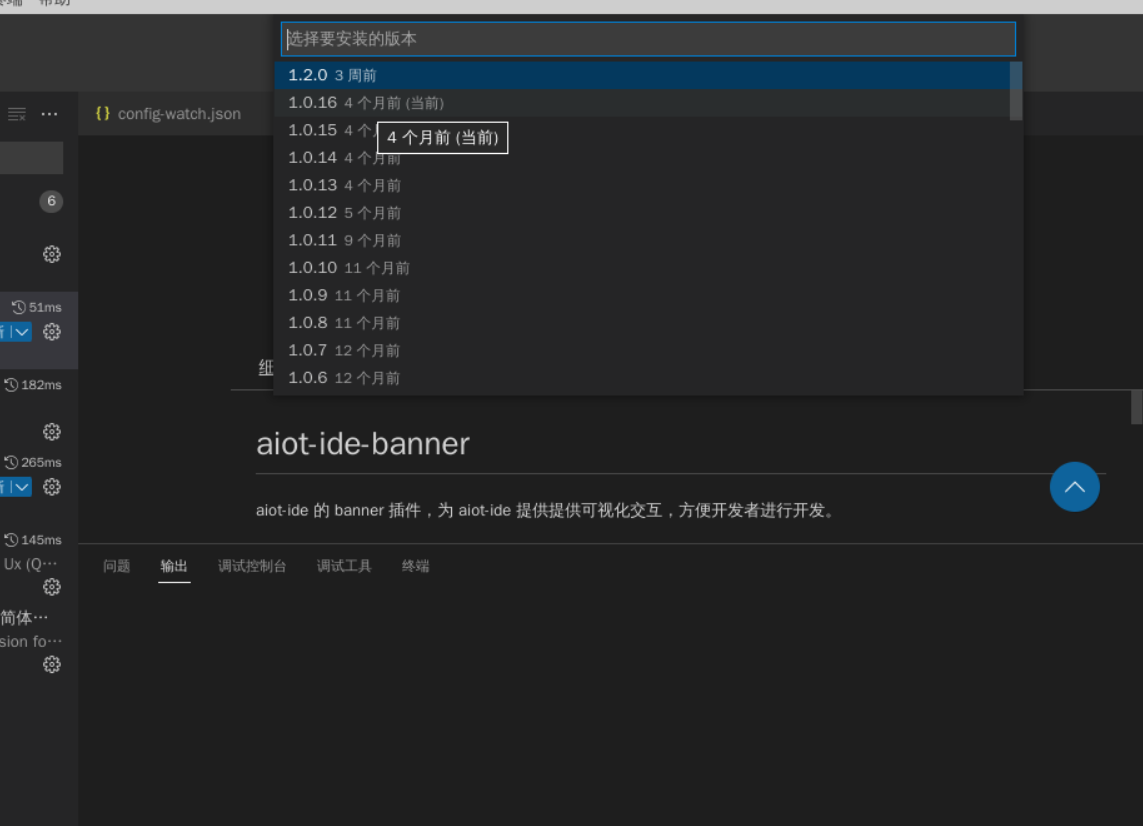Viewport: 1143px width, 826px height.
Task: Click the 265ms activation time icon
Action: coord(11,462)
